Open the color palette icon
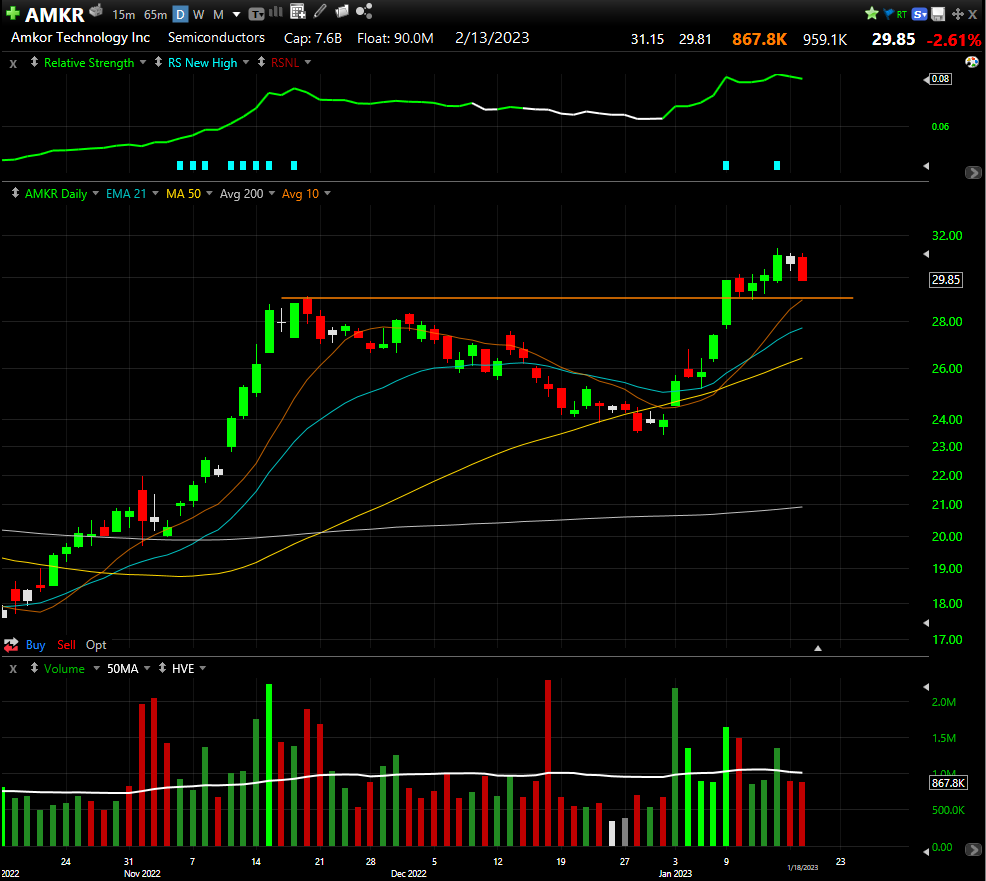This screenshot has height=881, width=986. point(972,62)
